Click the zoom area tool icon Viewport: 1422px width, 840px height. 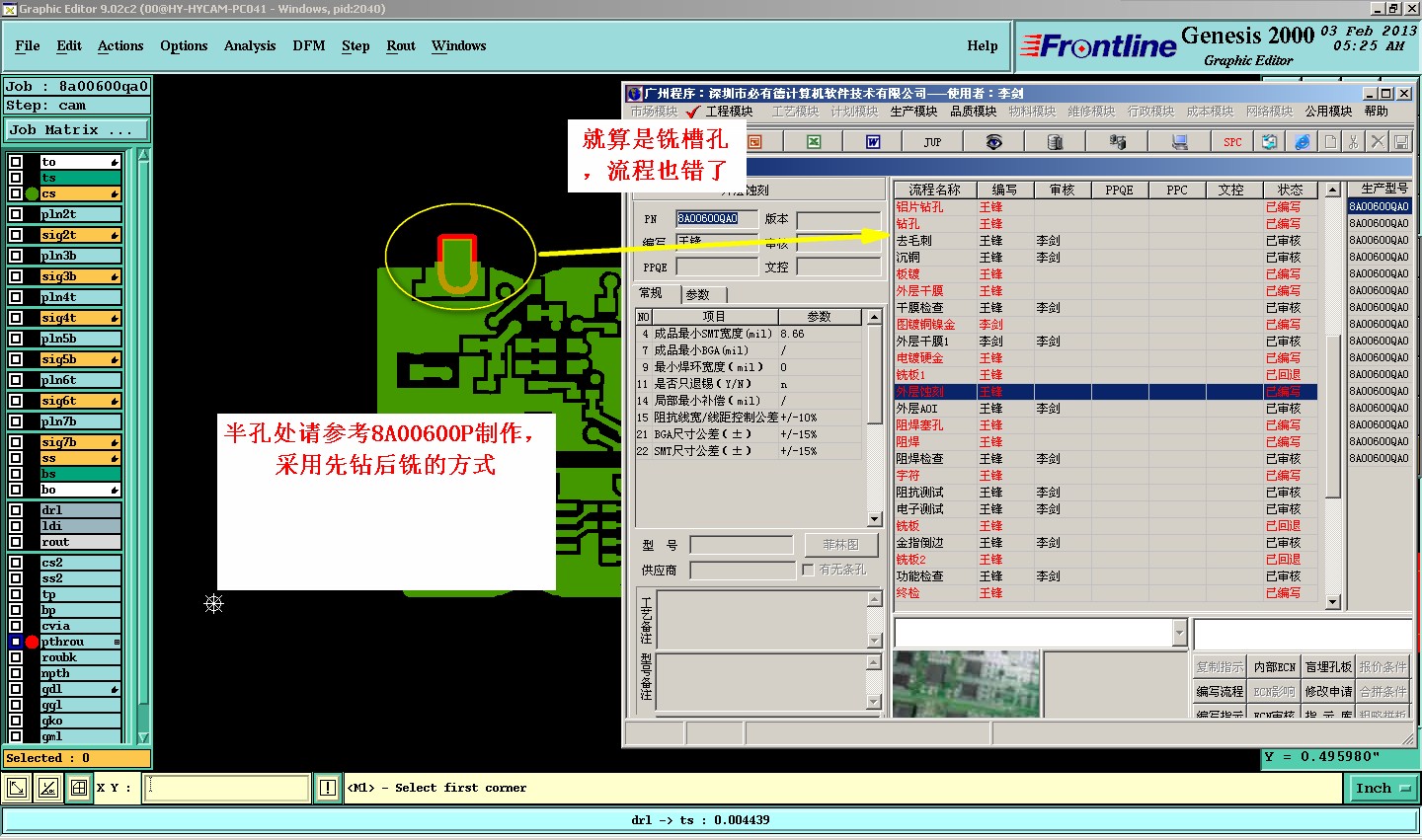pos(17,788)
